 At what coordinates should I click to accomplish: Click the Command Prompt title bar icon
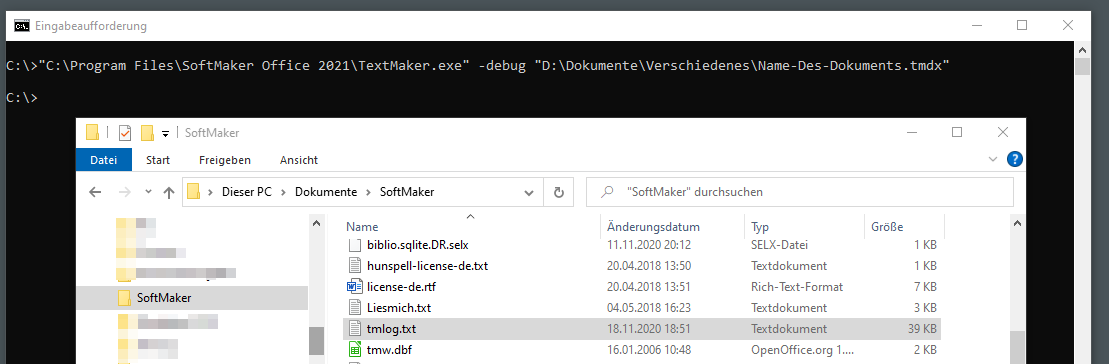22,26
